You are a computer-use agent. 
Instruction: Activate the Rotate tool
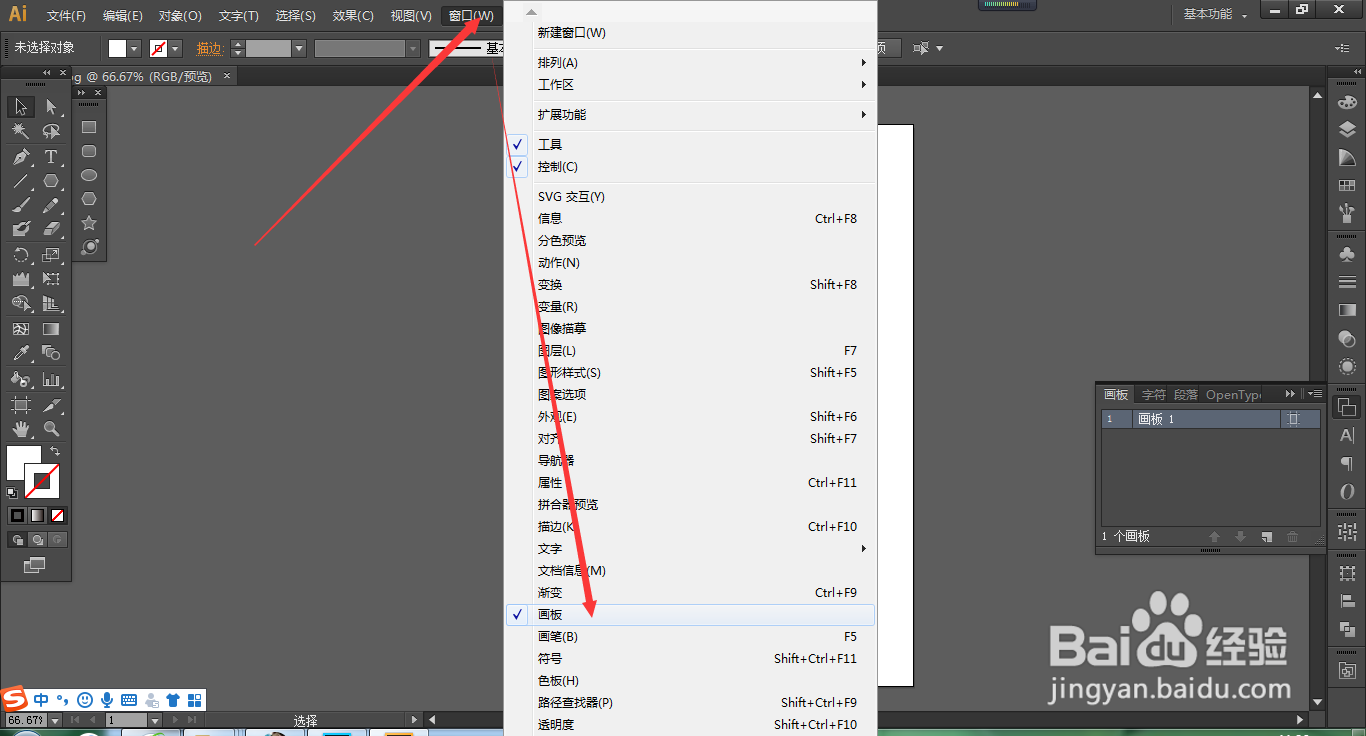21,255
